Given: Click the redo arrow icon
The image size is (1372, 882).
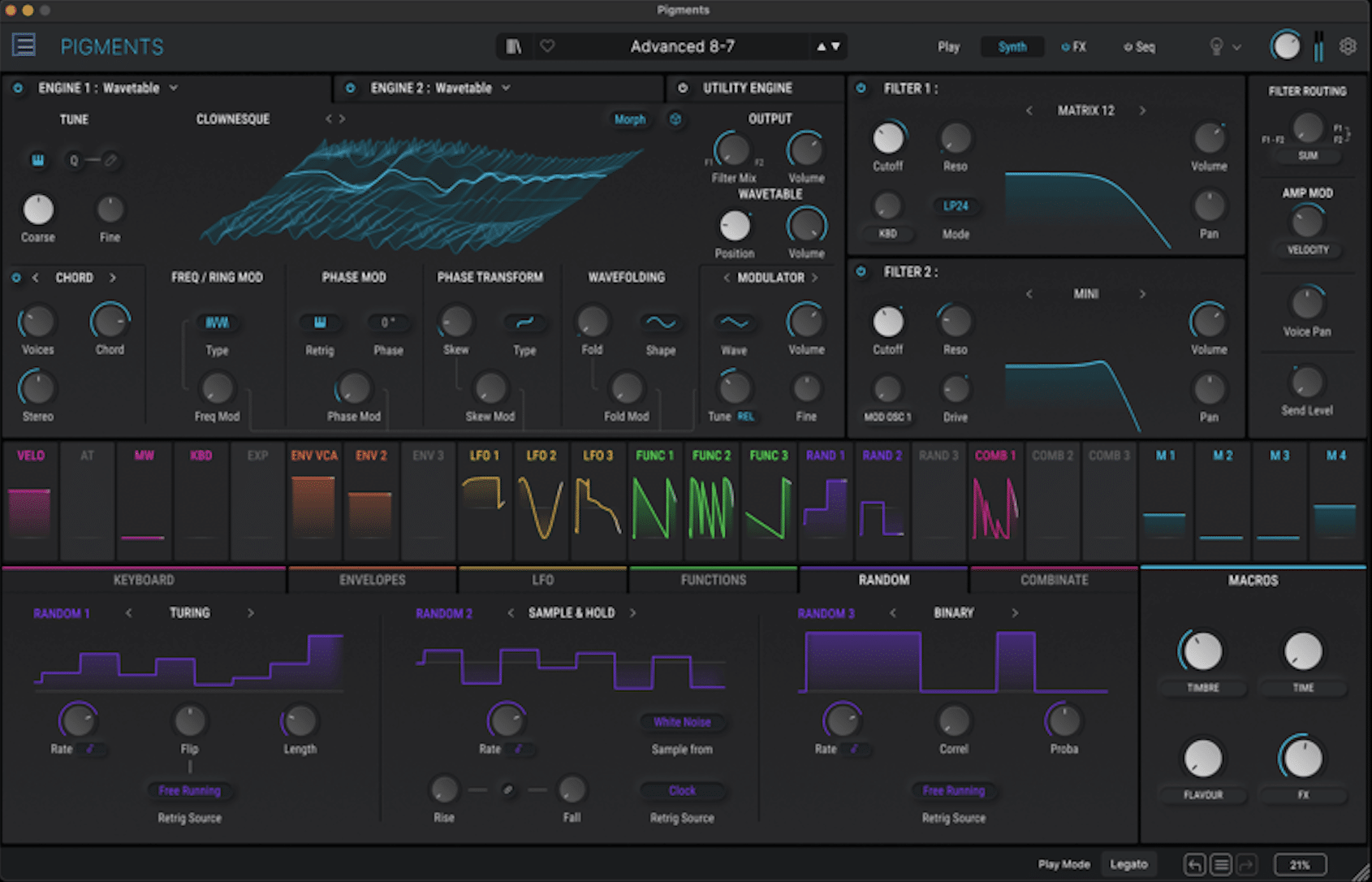Looking at the screenshot, I should [1247, 864].
